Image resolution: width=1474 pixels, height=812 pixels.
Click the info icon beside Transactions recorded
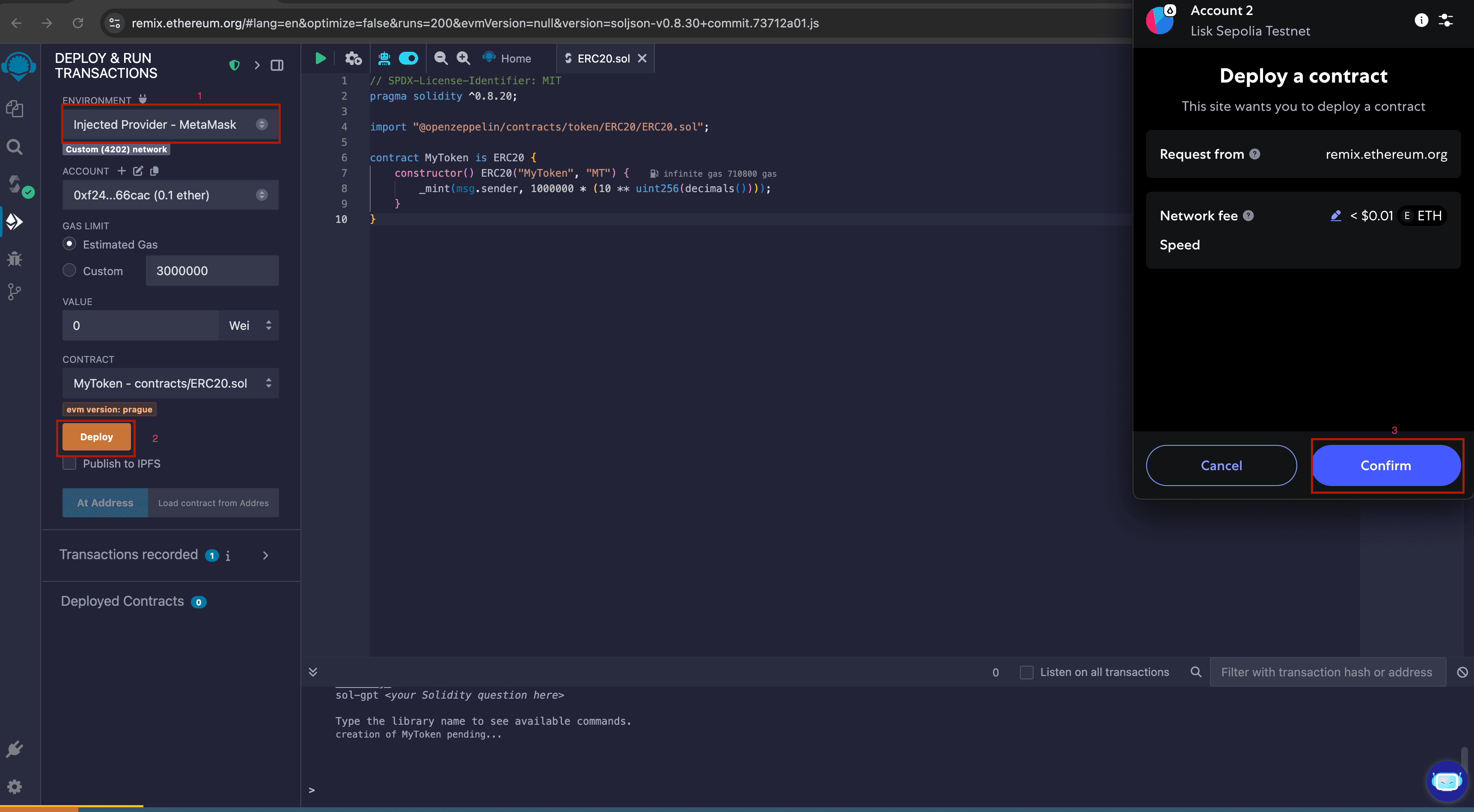(x=228, y=556)
